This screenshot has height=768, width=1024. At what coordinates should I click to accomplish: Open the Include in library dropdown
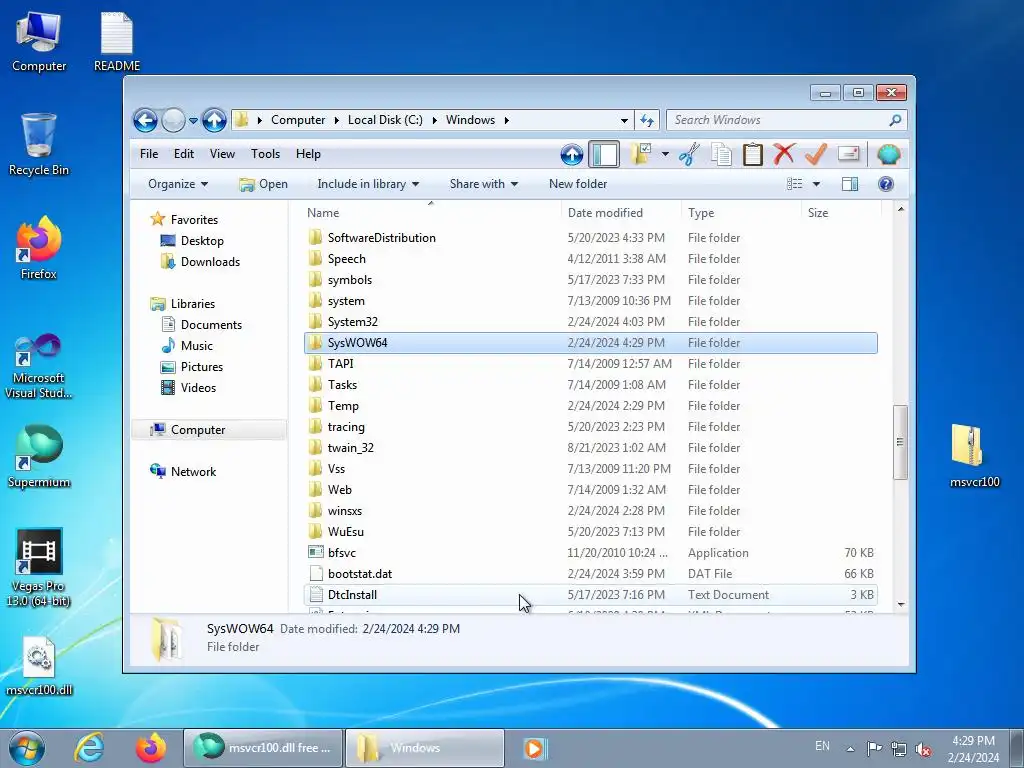click(368, 184)
